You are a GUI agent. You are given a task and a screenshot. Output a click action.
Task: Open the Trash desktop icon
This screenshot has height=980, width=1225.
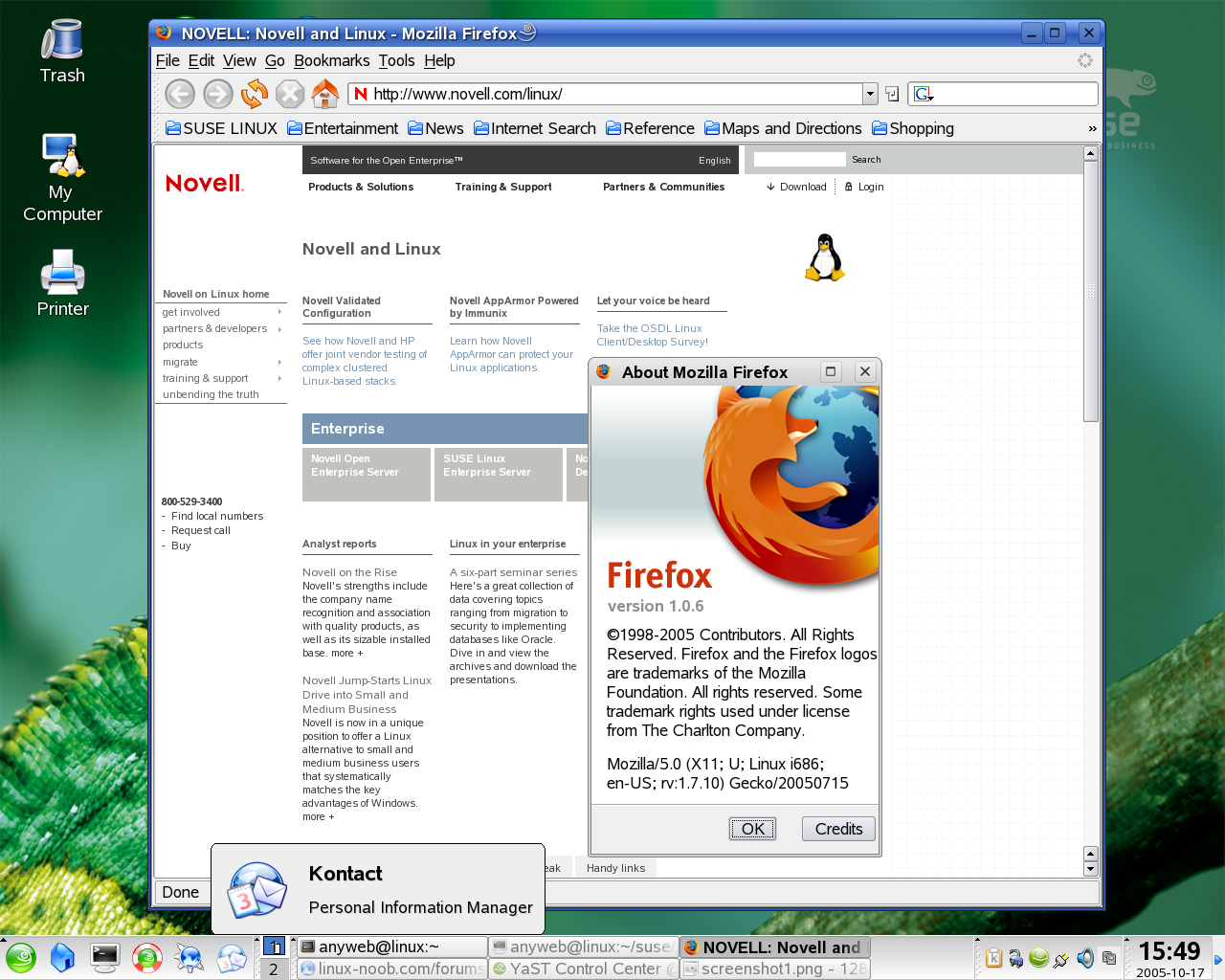[x=62, y=51]
